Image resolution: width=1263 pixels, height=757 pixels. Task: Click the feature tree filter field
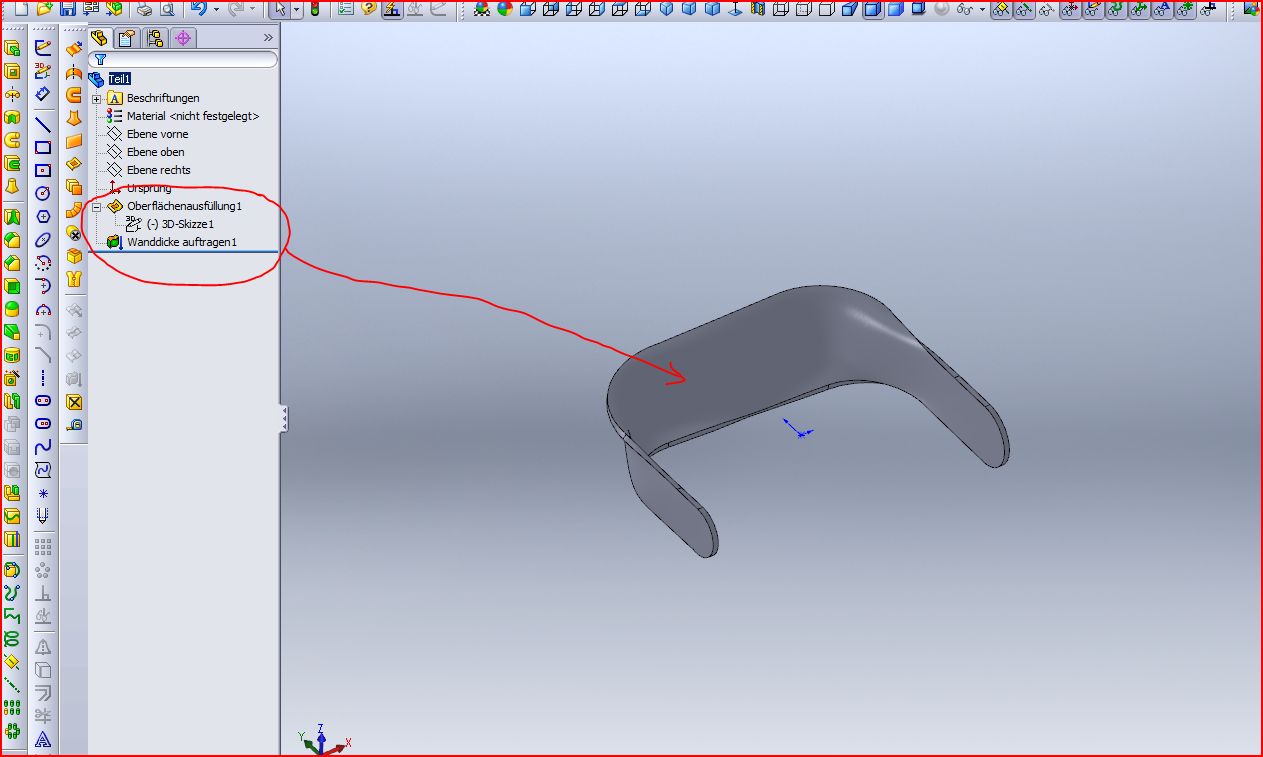[x=183, y=60]
